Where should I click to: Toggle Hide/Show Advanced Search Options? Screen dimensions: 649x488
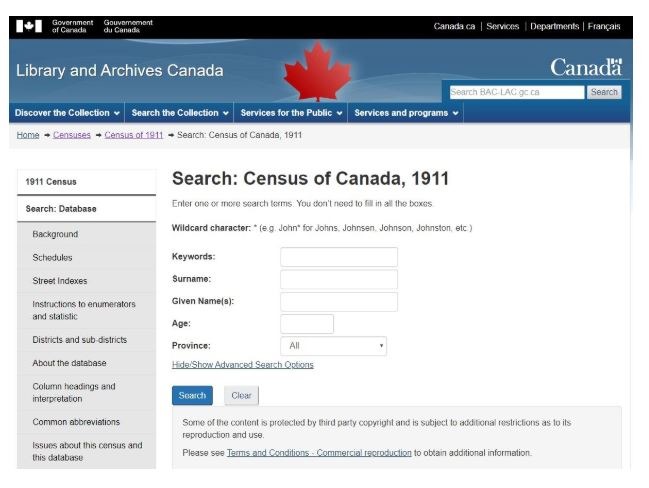tap(243, 365)
